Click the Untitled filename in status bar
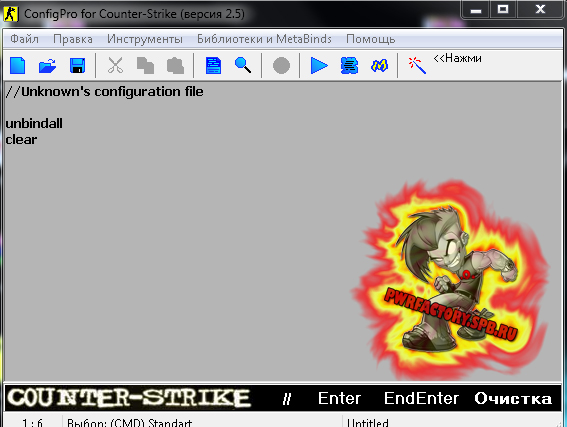The width and height of the screenshot is (567, 427). point(367,422)
